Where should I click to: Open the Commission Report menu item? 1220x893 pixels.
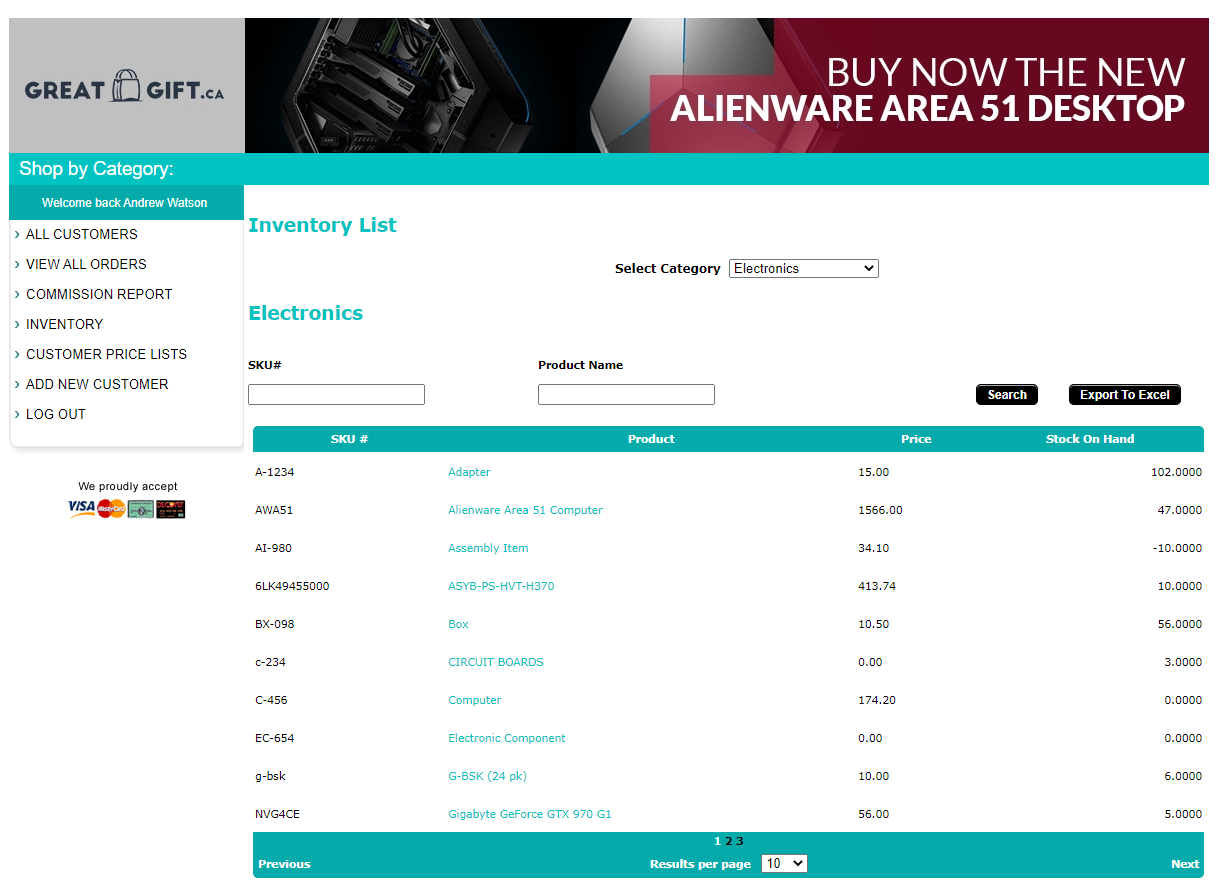click(99, 294)
